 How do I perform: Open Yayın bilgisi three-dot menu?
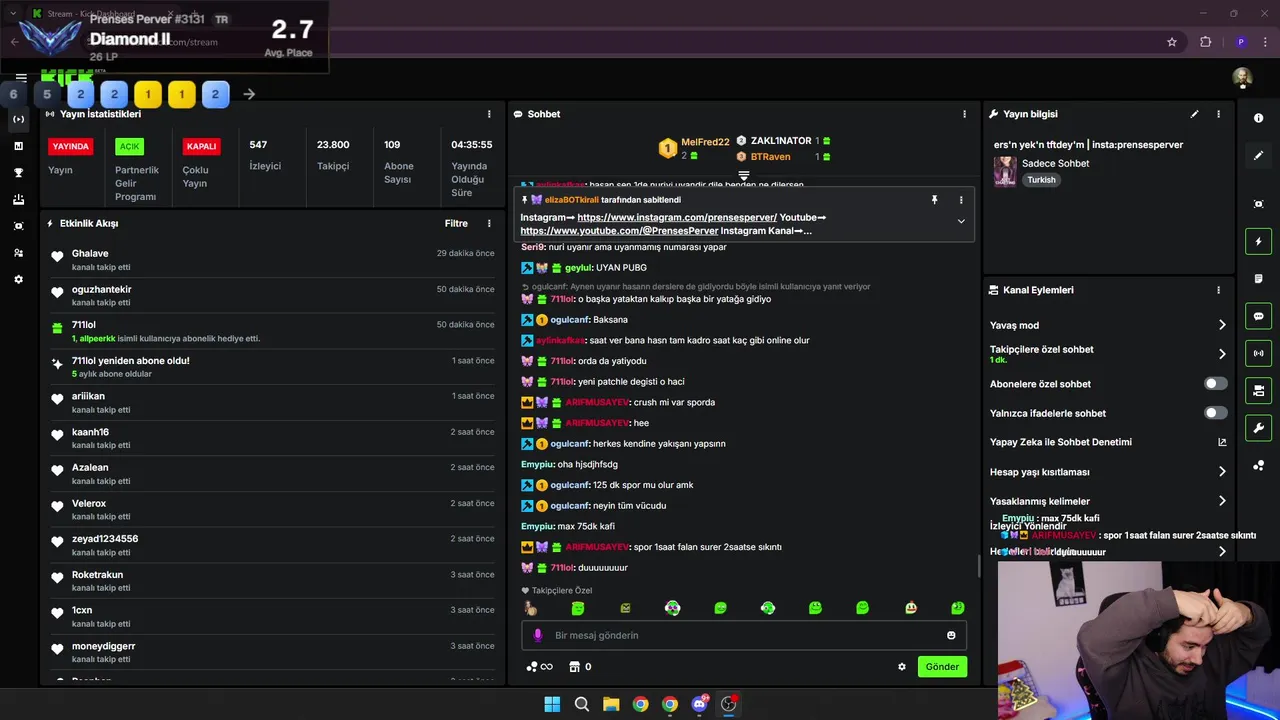pos(1218,114)
